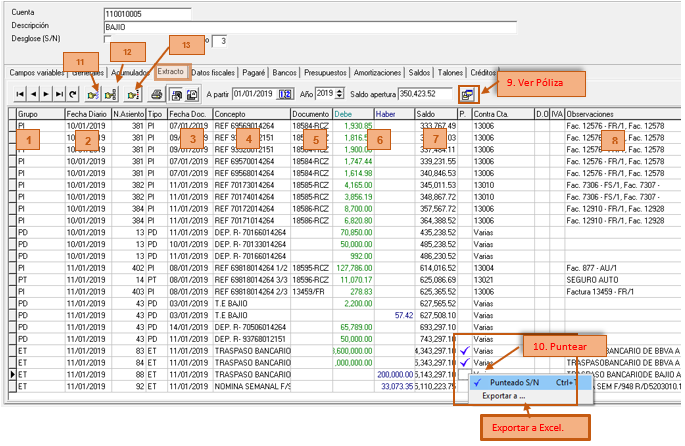Select the Extracto tab
The height and width of the screenshot is (446, 685).
(x=171, y=72)
